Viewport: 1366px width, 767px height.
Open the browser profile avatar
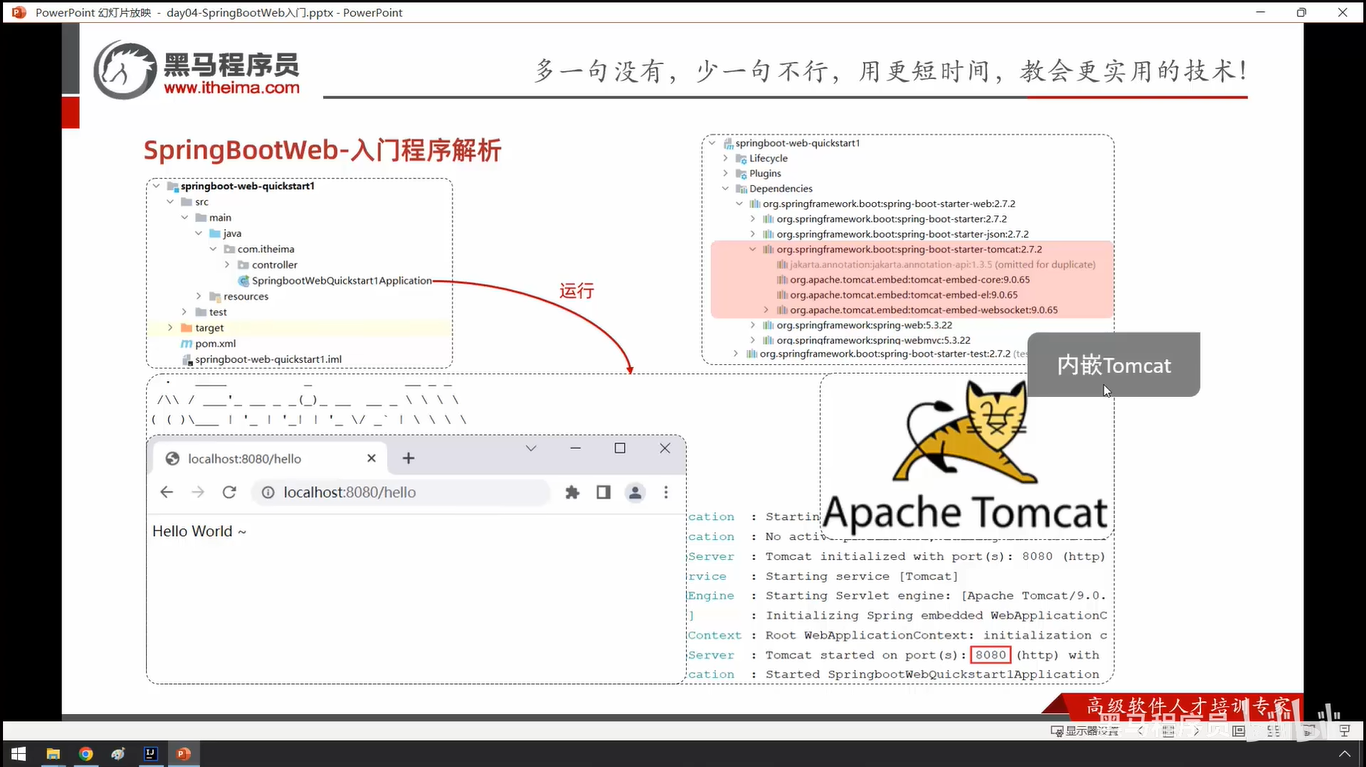(x=635, y=492)
